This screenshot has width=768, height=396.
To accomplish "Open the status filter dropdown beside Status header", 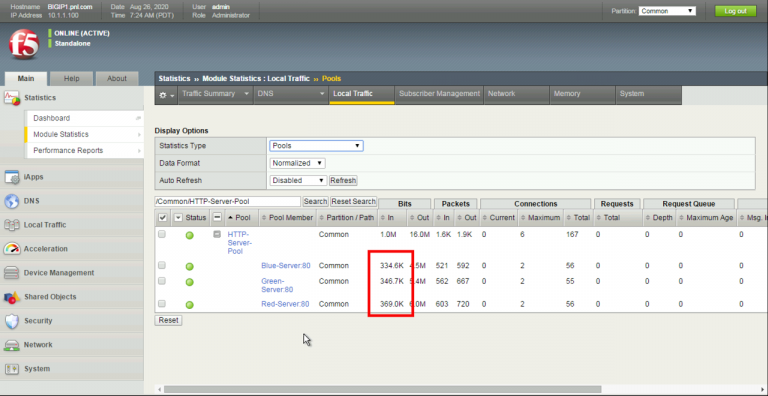I will tap(178, 217).
